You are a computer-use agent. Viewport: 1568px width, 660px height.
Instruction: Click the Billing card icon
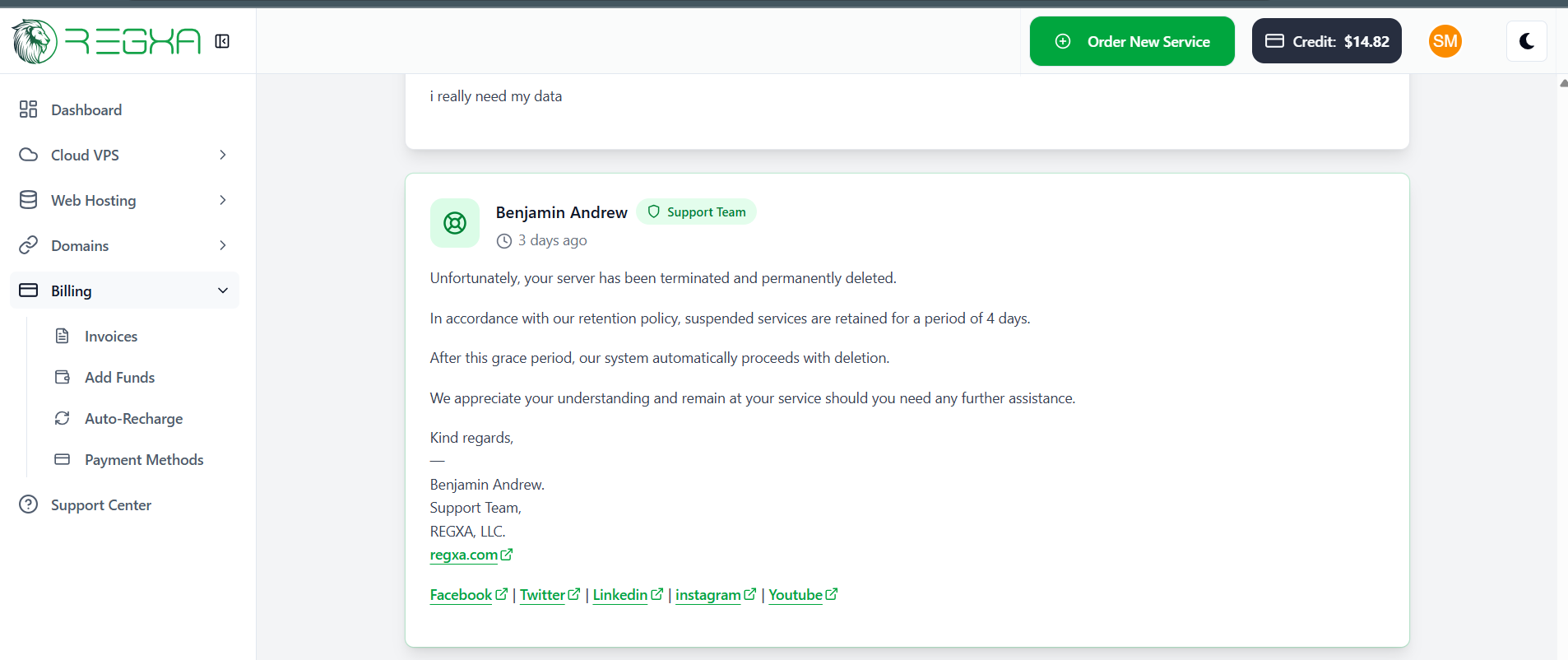pos(29,290)
